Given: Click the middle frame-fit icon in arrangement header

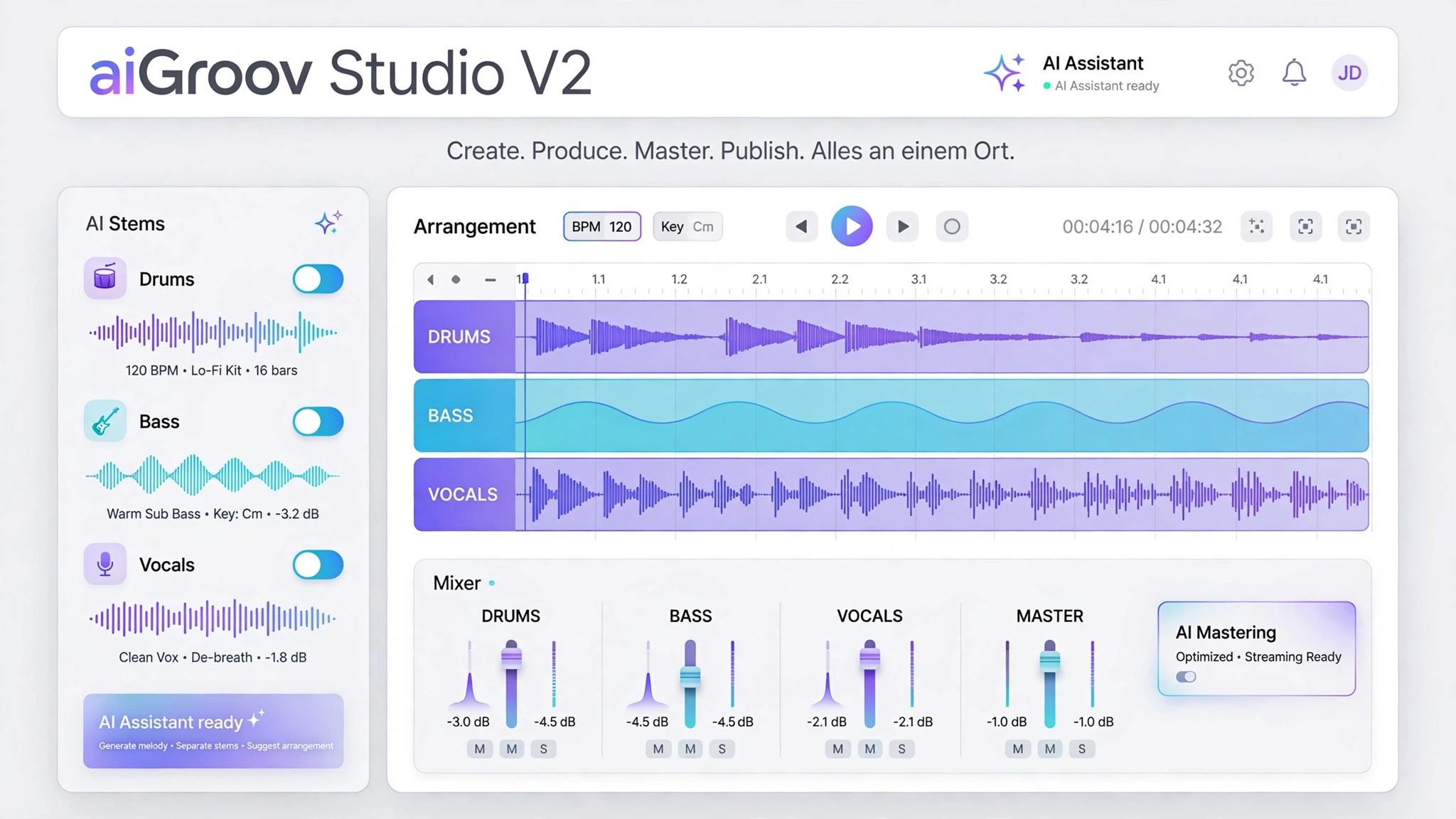Looking at the screenshot, I should (1305, 227).
